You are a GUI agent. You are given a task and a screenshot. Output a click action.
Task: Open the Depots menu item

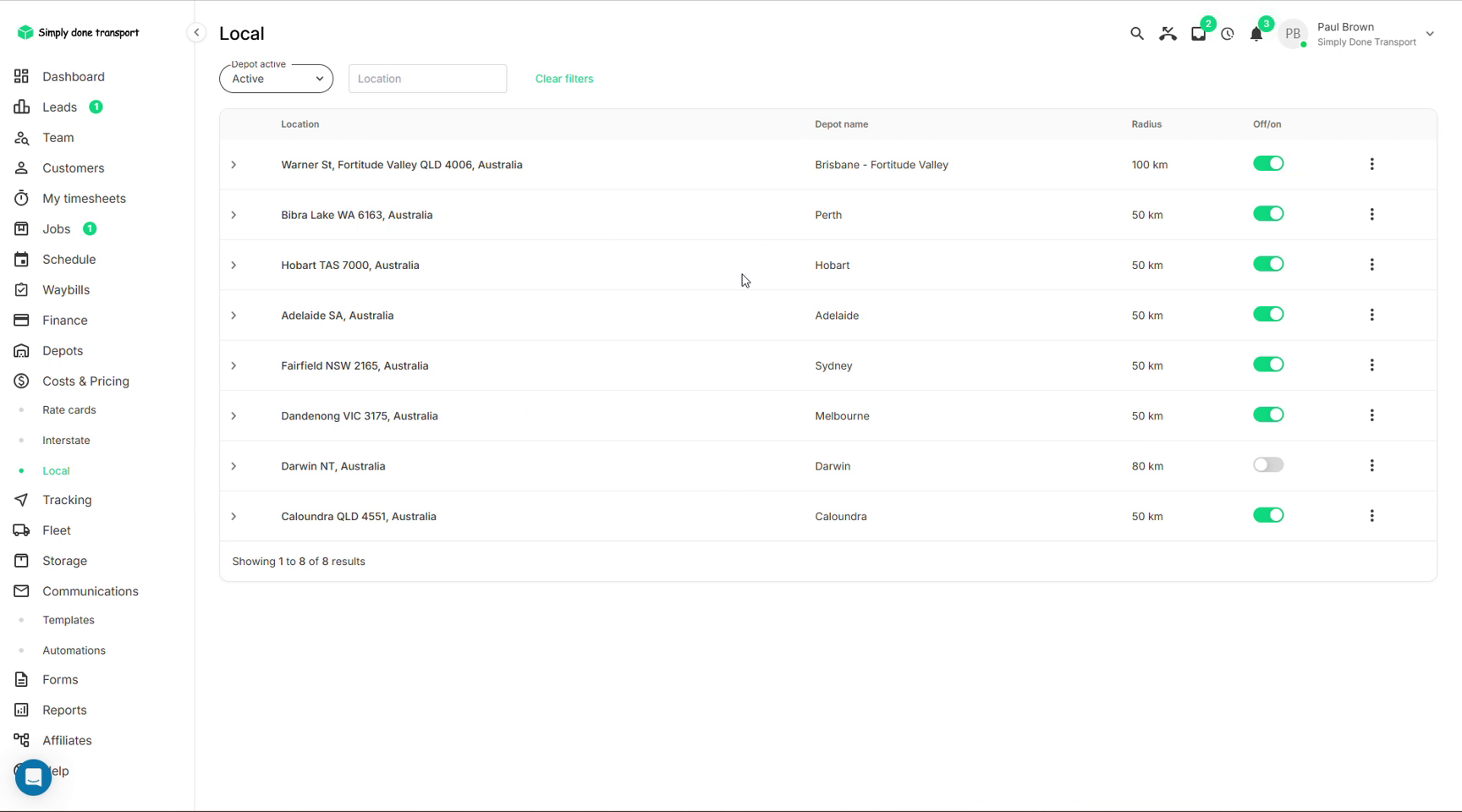[x=63, y=350]
